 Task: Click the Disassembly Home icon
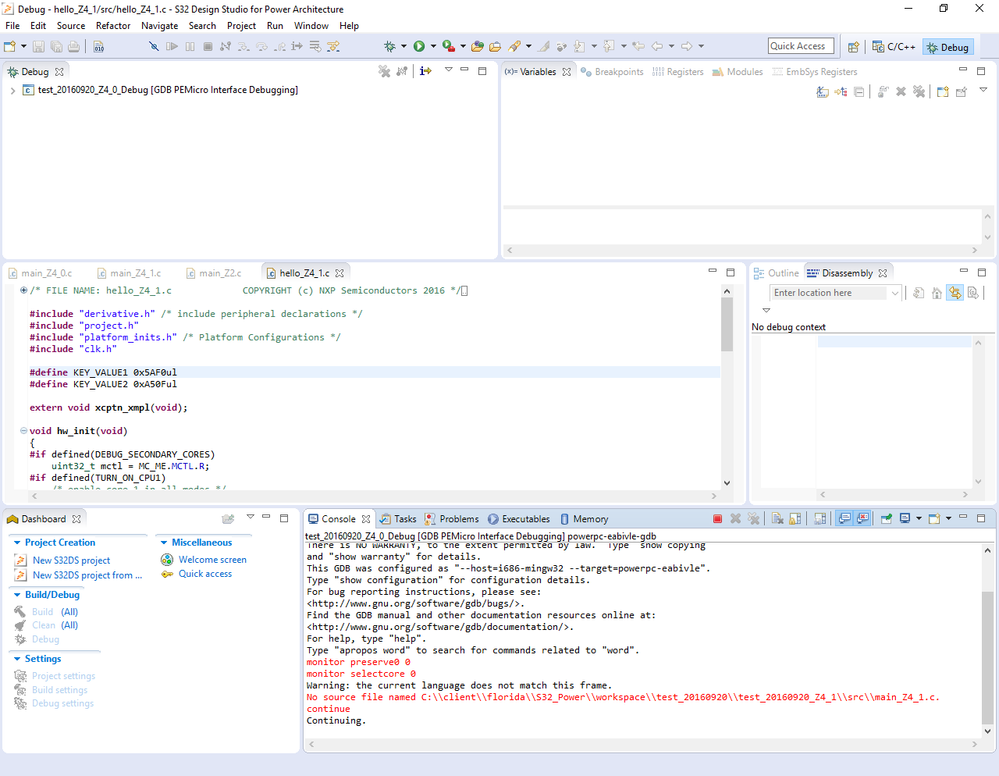pyautogui.click(x=937, y=293)
